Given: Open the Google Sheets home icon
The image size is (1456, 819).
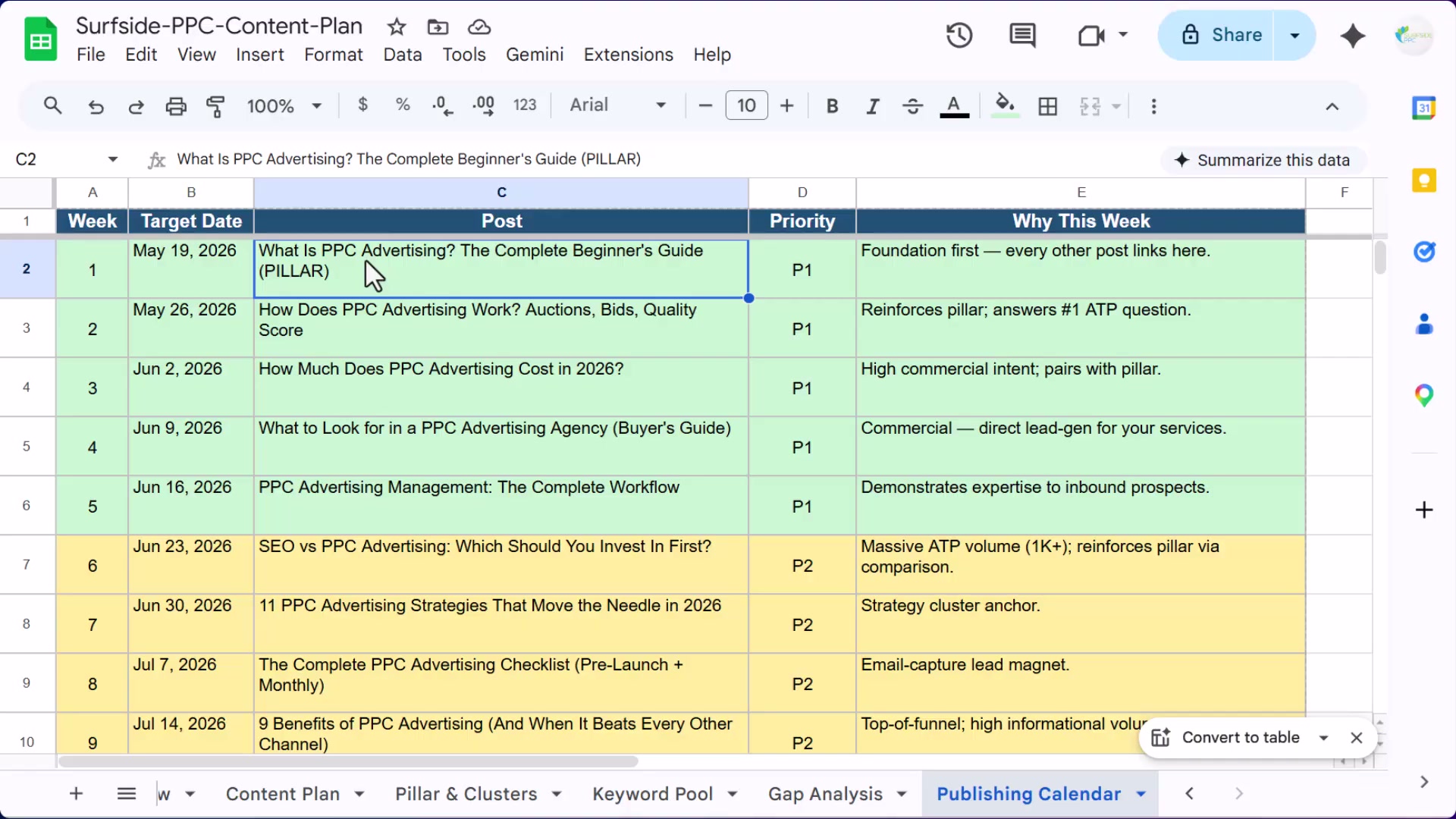Looking at the screenshot, I should (x=41, y=39).
